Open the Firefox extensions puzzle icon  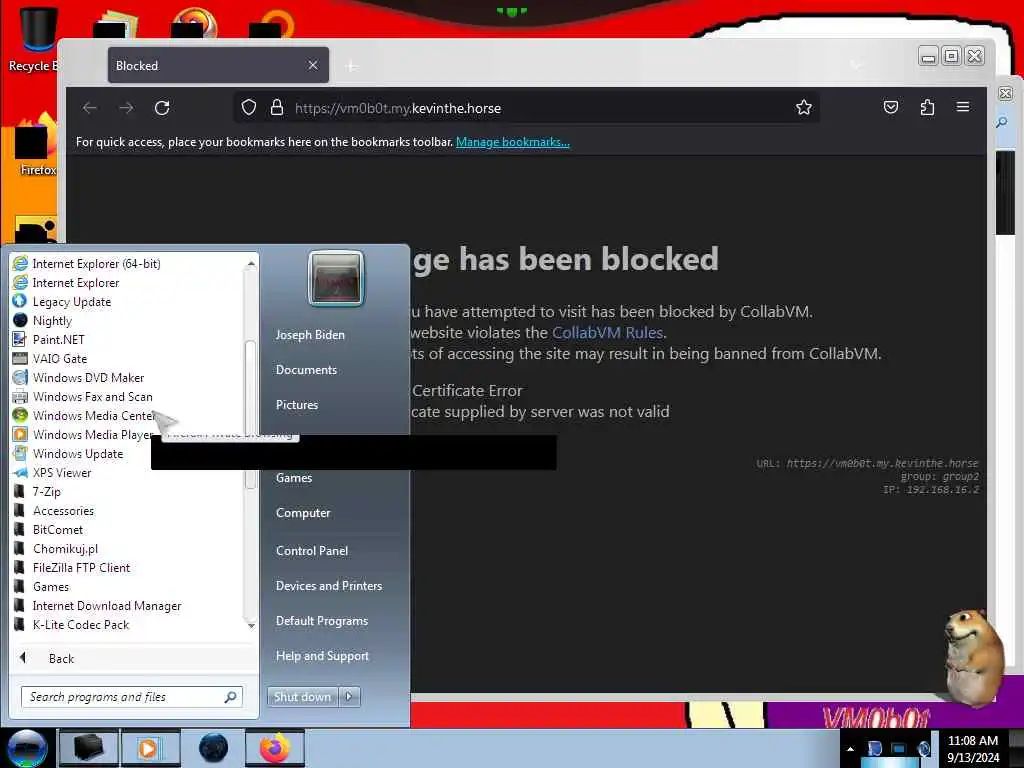tap(927, 107)
